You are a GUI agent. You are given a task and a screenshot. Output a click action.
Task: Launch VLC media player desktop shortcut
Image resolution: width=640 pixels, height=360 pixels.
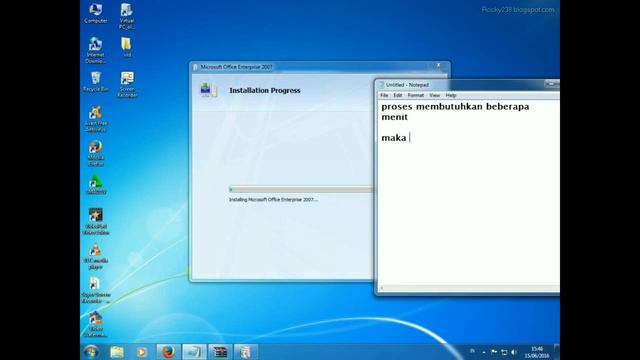click(96, 256)
